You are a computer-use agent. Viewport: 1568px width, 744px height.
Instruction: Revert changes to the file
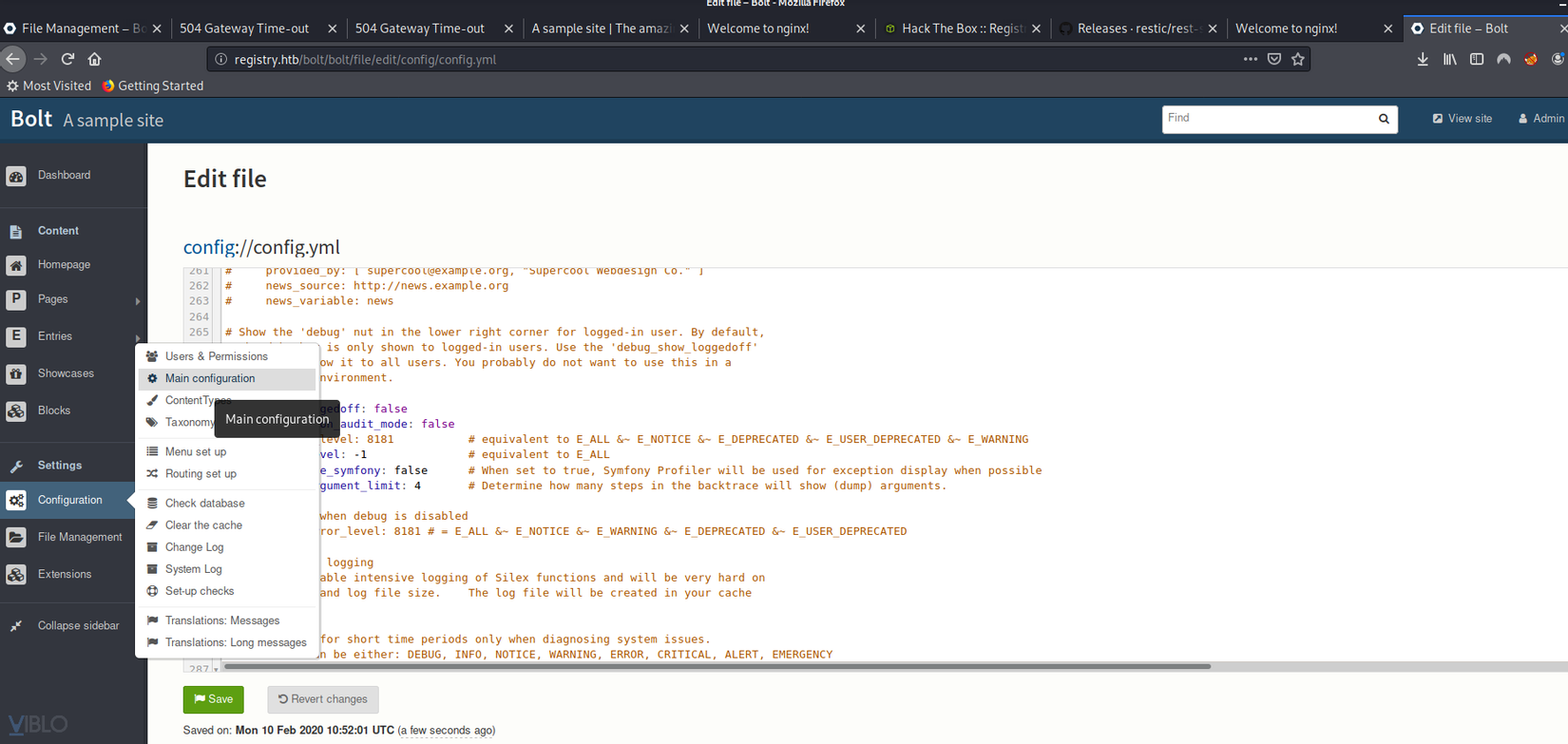pos(323,699)
